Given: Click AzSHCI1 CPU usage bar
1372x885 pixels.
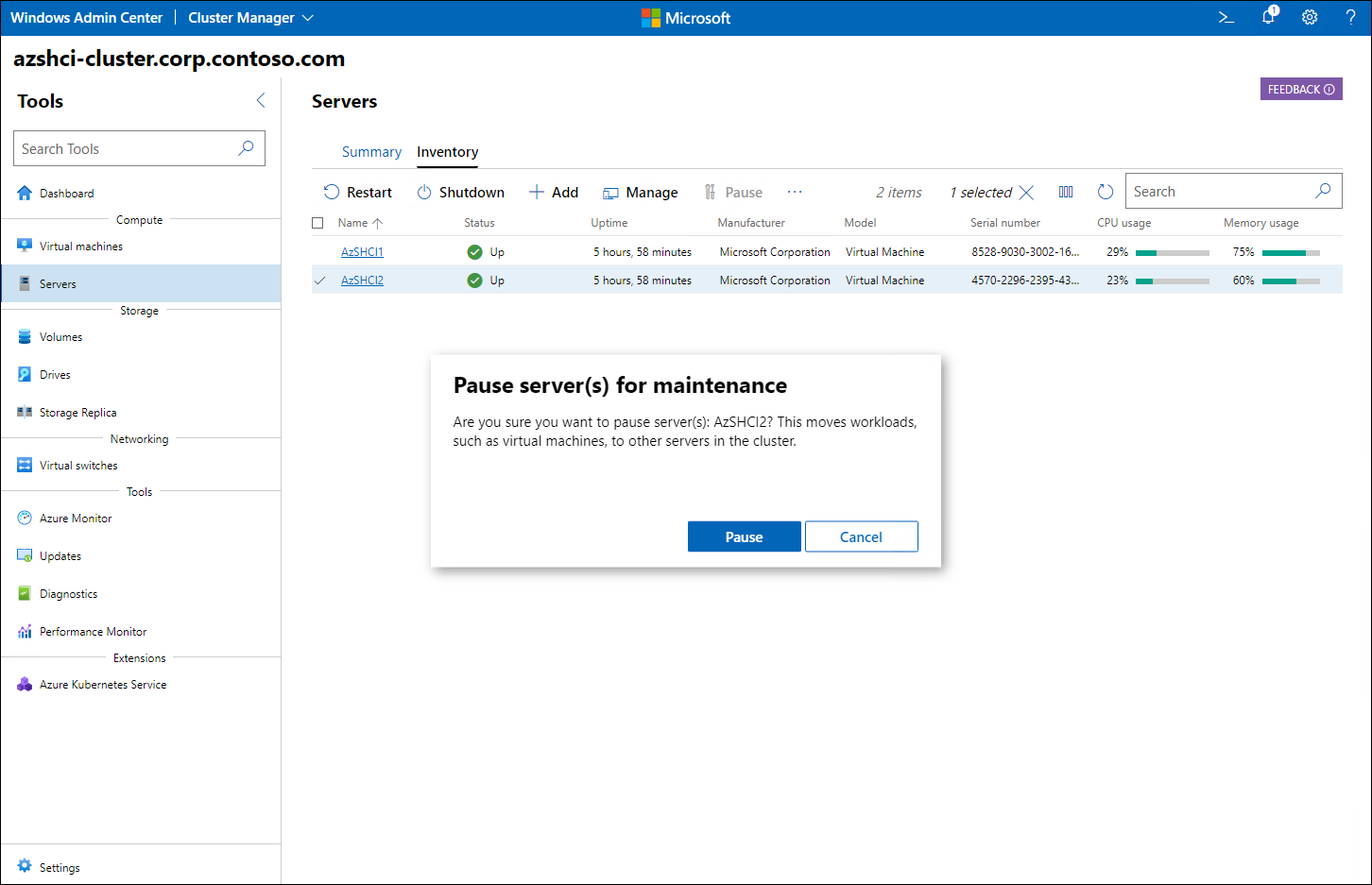Looking at the screenshot, I should (x=1172, y=253).
